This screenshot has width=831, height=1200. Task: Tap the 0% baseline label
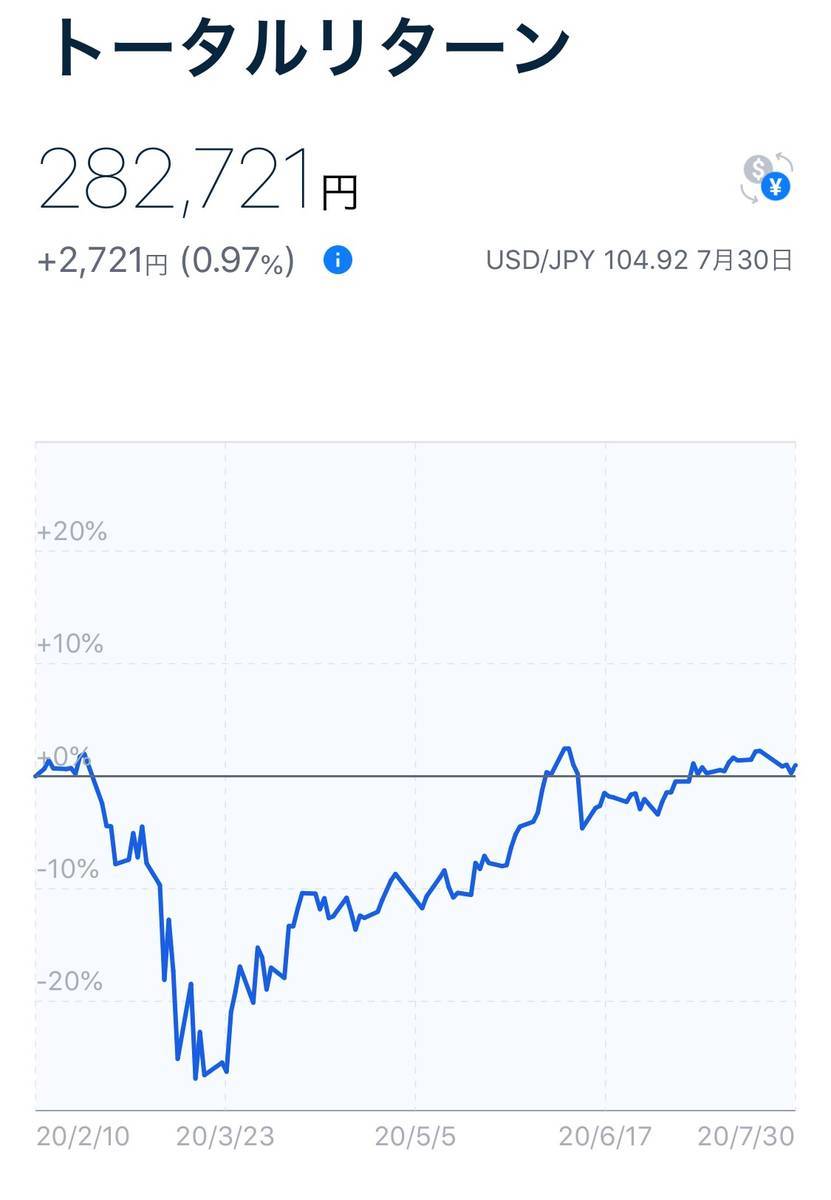pos(64,756)
